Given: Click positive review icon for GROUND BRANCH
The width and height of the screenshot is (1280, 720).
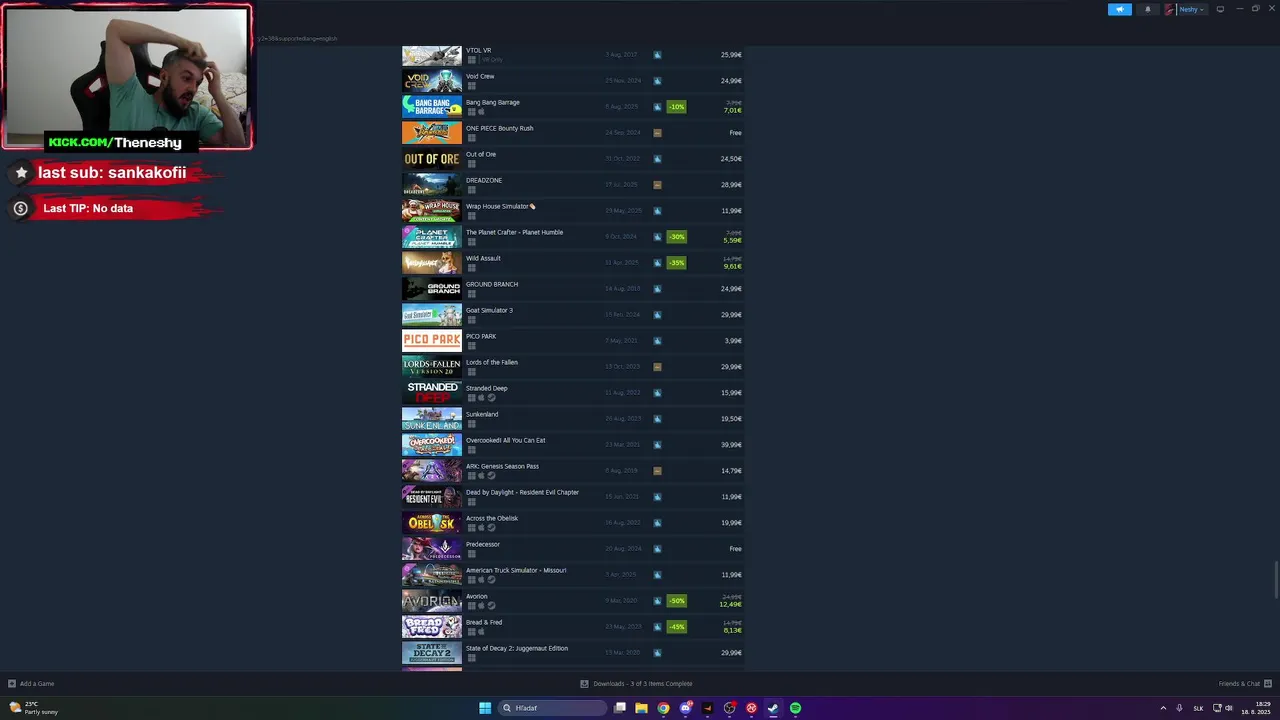Looking at the screenshot, I should (x=657, y=289).
